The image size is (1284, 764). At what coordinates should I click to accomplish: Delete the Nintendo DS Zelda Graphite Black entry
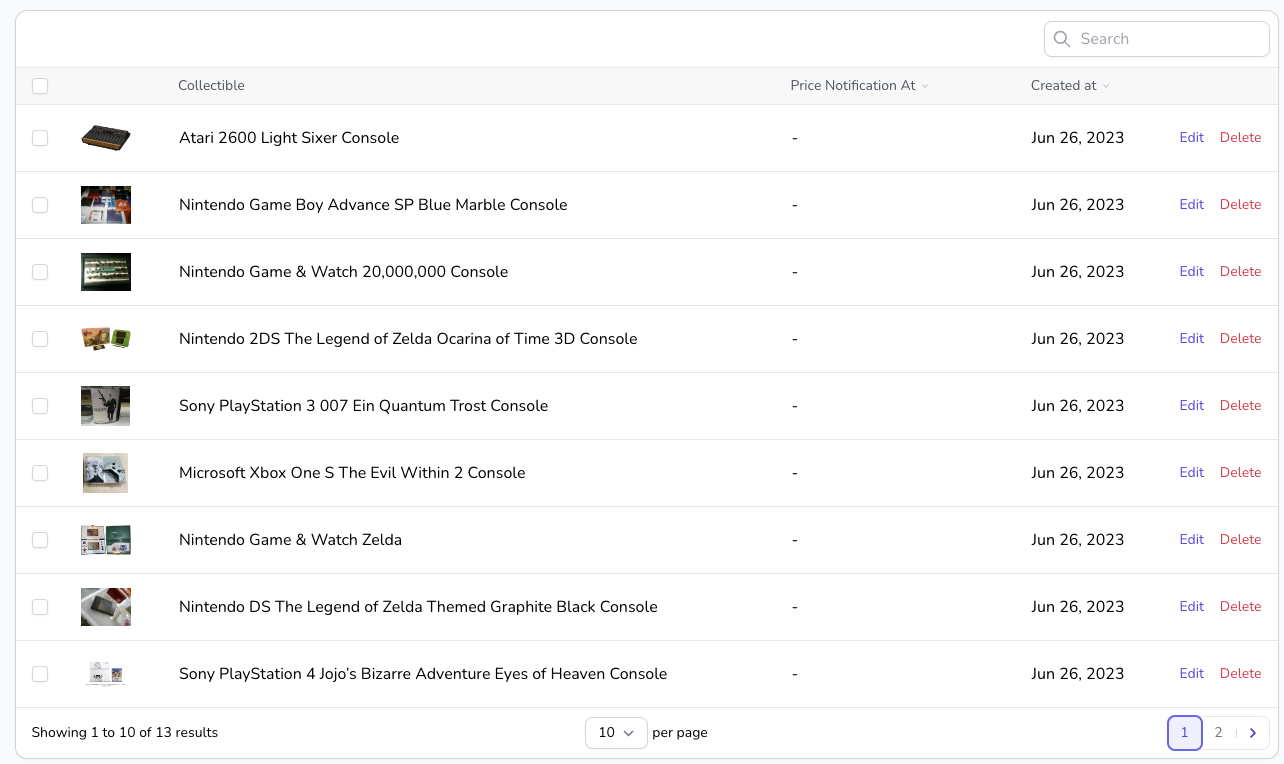tap(1241, 607)
